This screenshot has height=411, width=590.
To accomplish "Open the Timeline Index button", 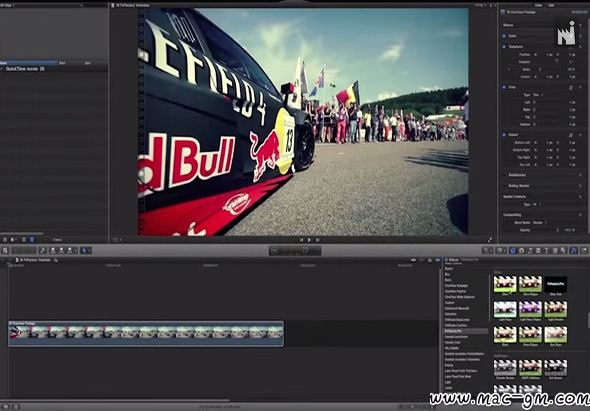I will [x=6, y=407].
